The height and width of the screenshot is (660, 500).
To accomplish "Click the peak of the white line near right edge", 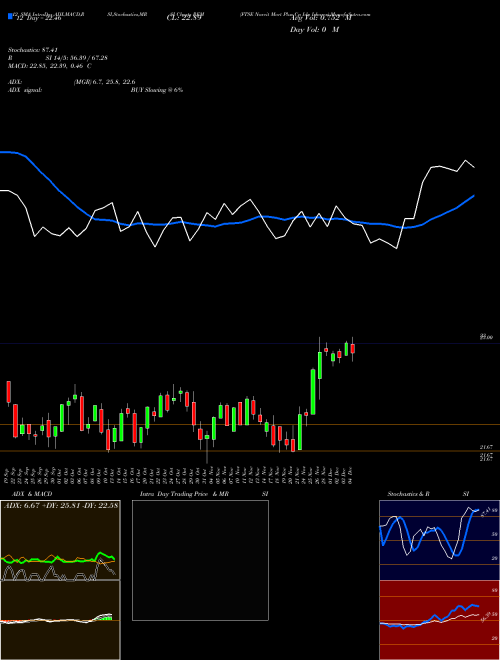I will point(465,160).
